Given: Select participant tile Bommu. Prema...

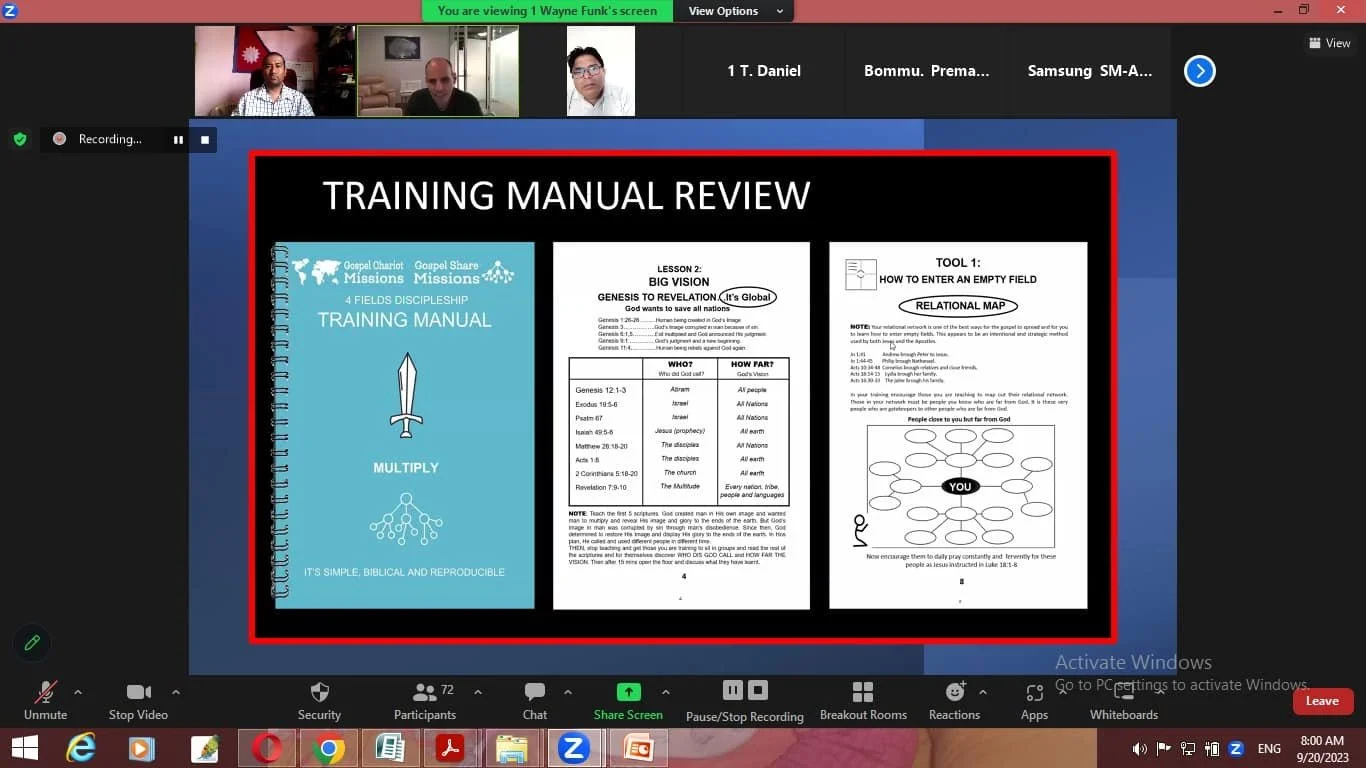Looking at the screenshot, I should (927, 71).
